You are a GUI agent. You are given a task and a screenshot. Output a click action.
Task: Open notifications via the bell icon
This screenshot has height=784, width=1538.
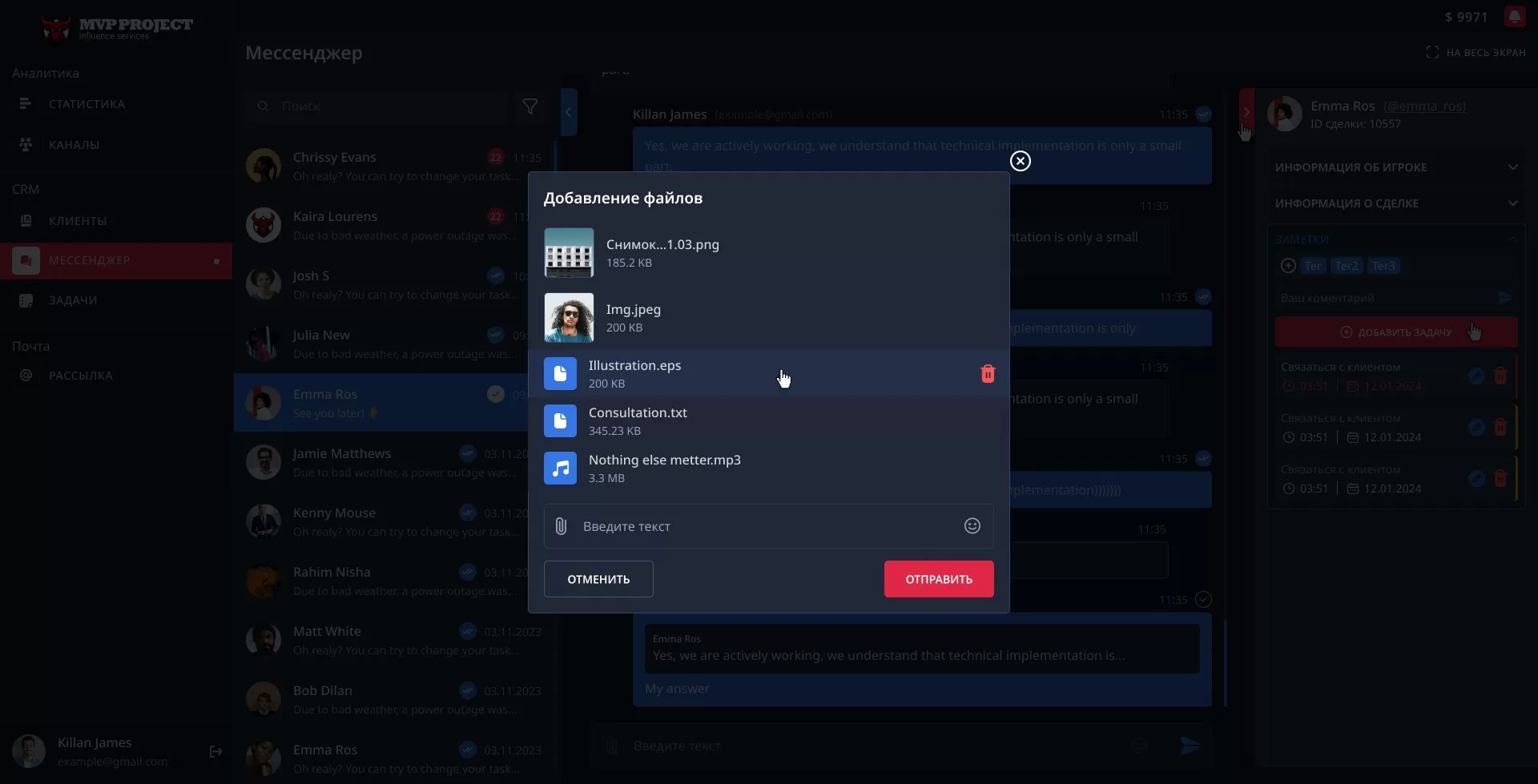1516,16
